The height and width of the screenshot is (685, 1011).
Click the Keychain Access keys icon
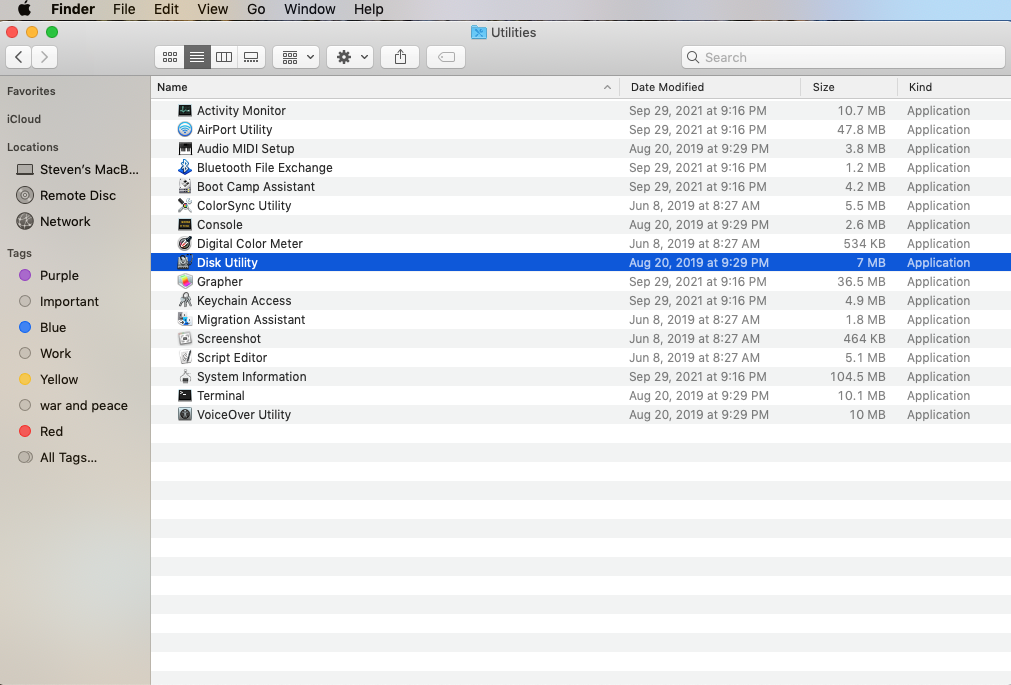185,301
